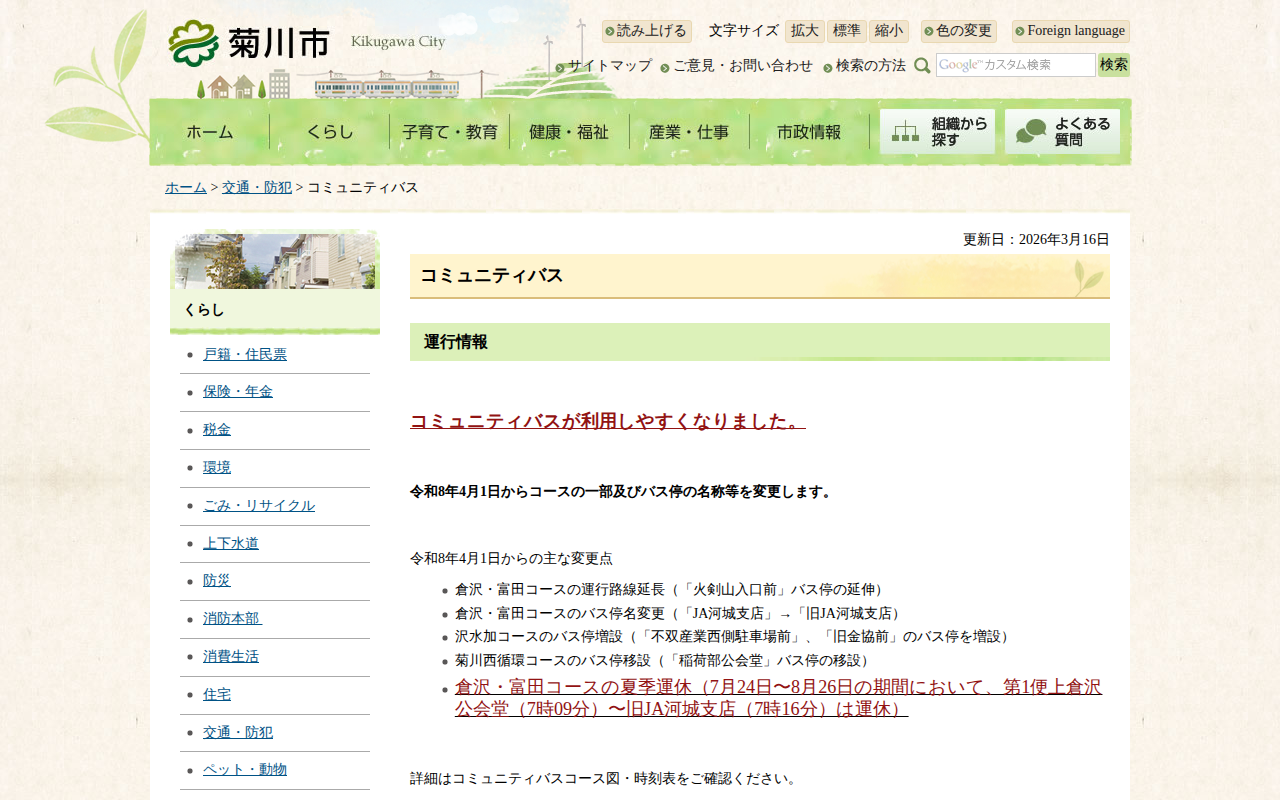Image resolution: width=1280 pixels, height=800 pixels.
Task: Click the 読み上げる read-aloud button
Action: point(646,31)
